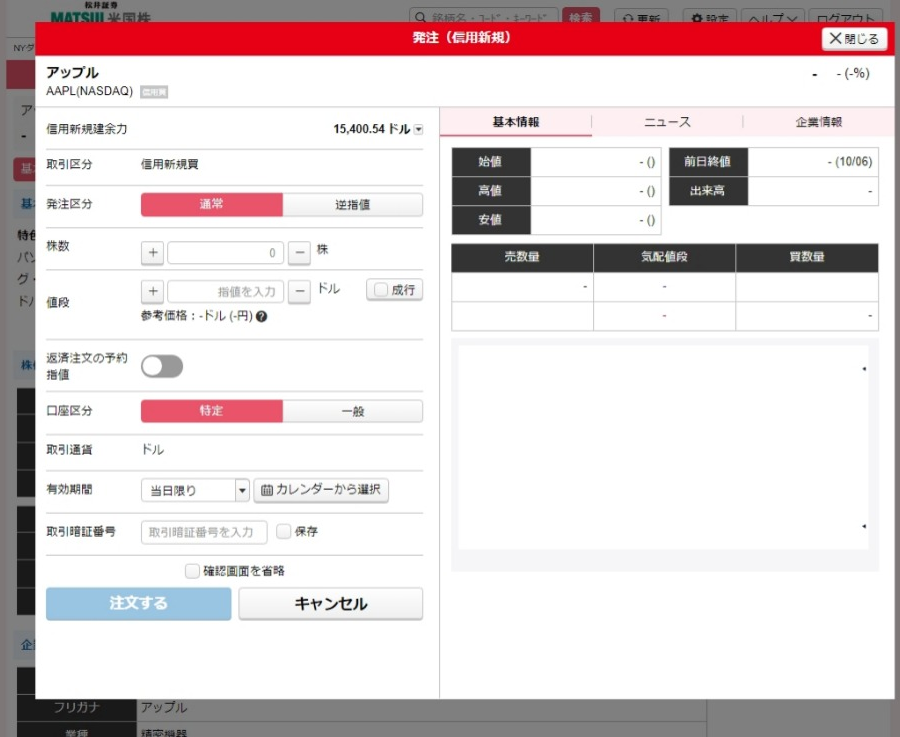
Task: Click the 気配値段 column header
Action: coord(664,257)
